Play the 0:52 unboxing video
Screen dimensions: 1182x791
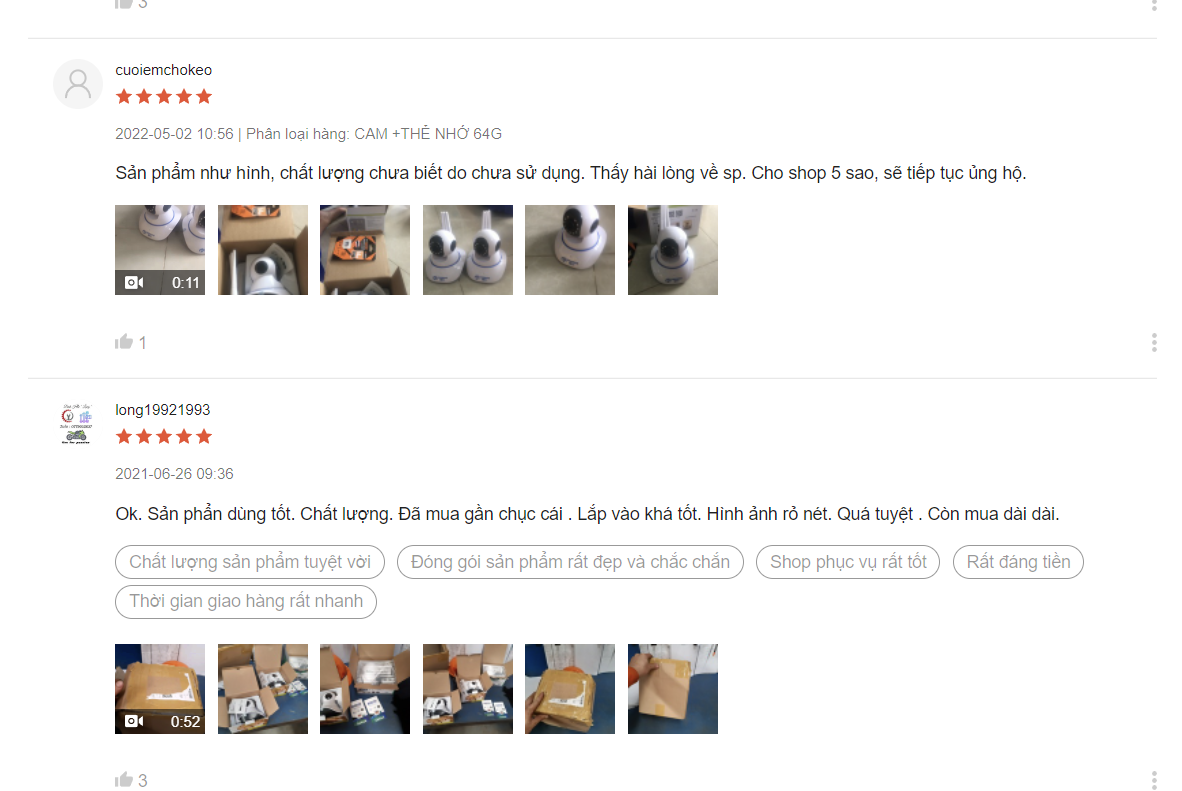(160, 688)
